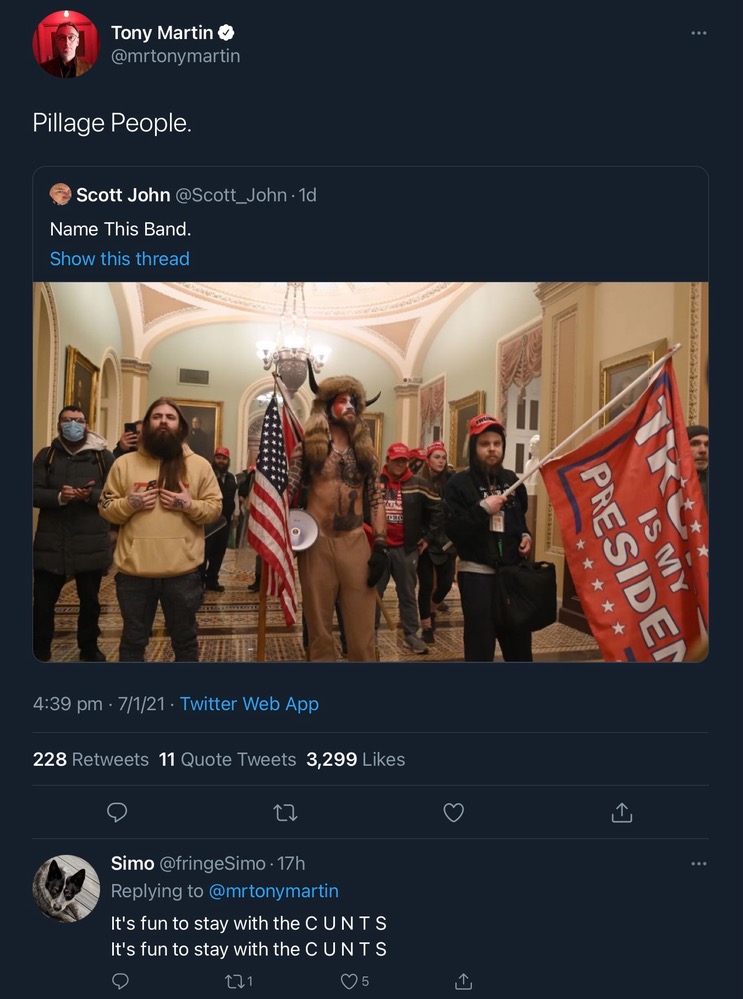
Task: Share Tony Martin's tweet
Action: pyautogui.click(x=621, y=813)
